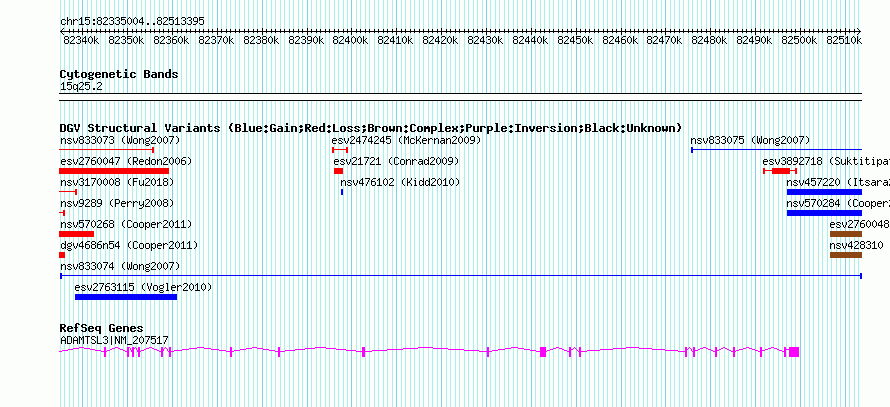The image size is (890, 407).
Task: Select the blue nsv833075 gain line
Action: pyautogui.click(x=776, y=150)
